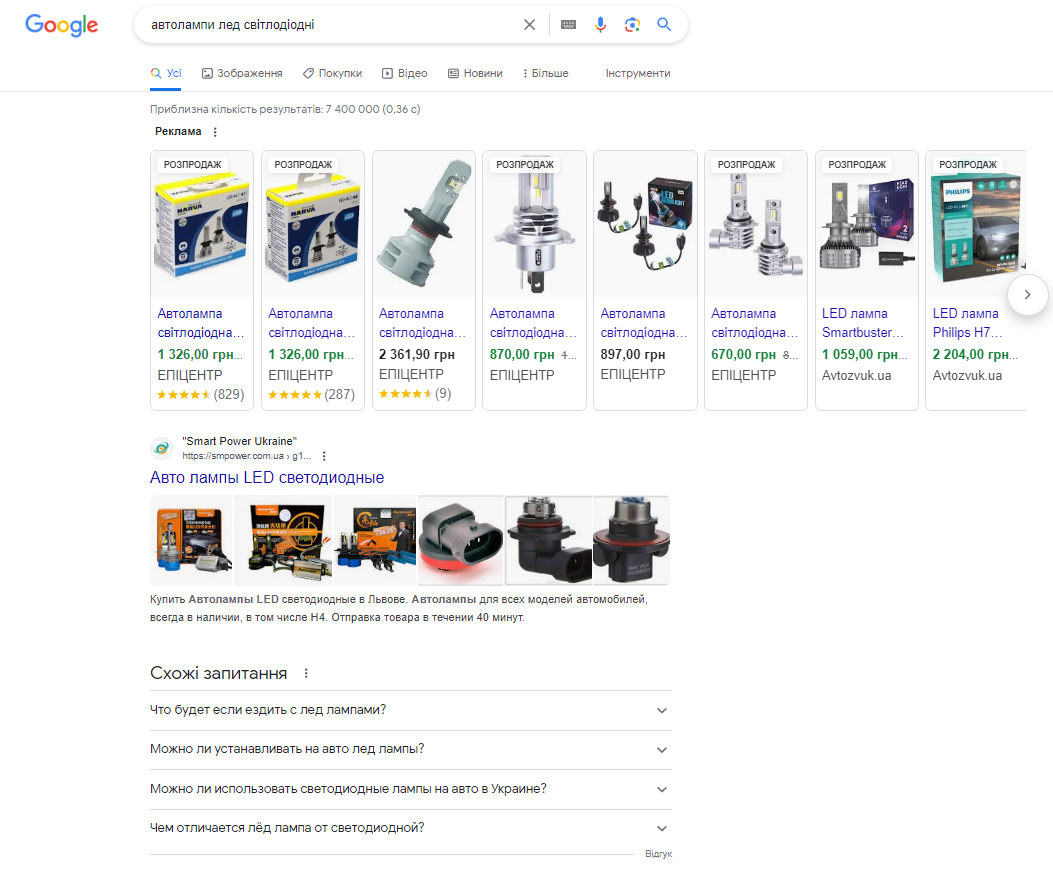Viewport: 1053px width, 888px height.
Task: Open the Авто лампы LED светодиодные result link
Action: coord(267,478)
